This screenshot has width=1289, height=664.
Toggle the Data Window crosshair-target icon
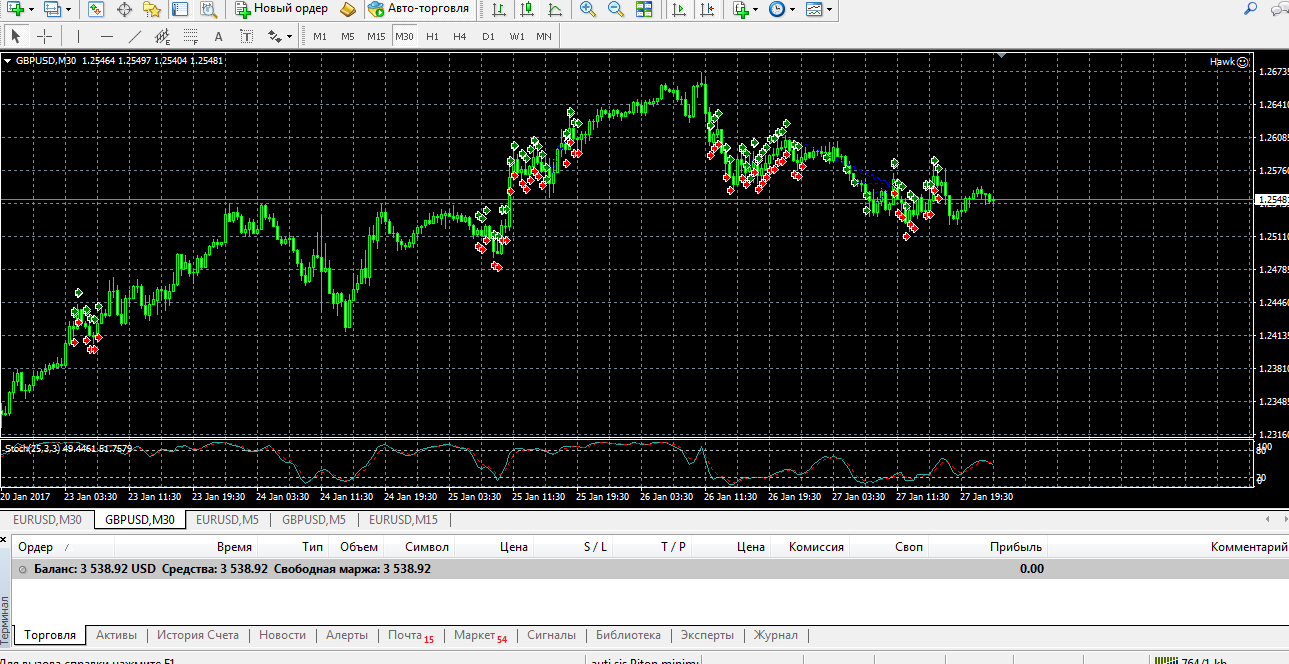[x=124, y=9]
